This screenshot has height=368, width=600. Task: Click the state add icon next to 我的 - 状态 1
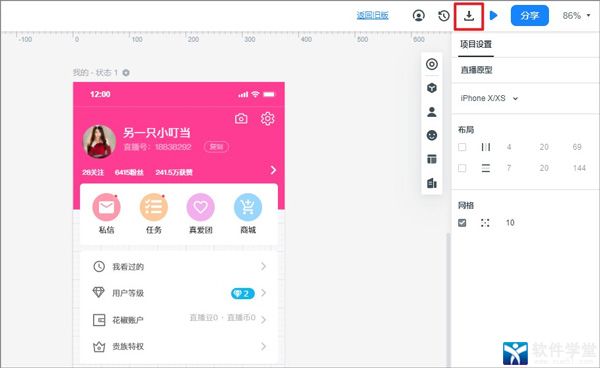point(126,73)
